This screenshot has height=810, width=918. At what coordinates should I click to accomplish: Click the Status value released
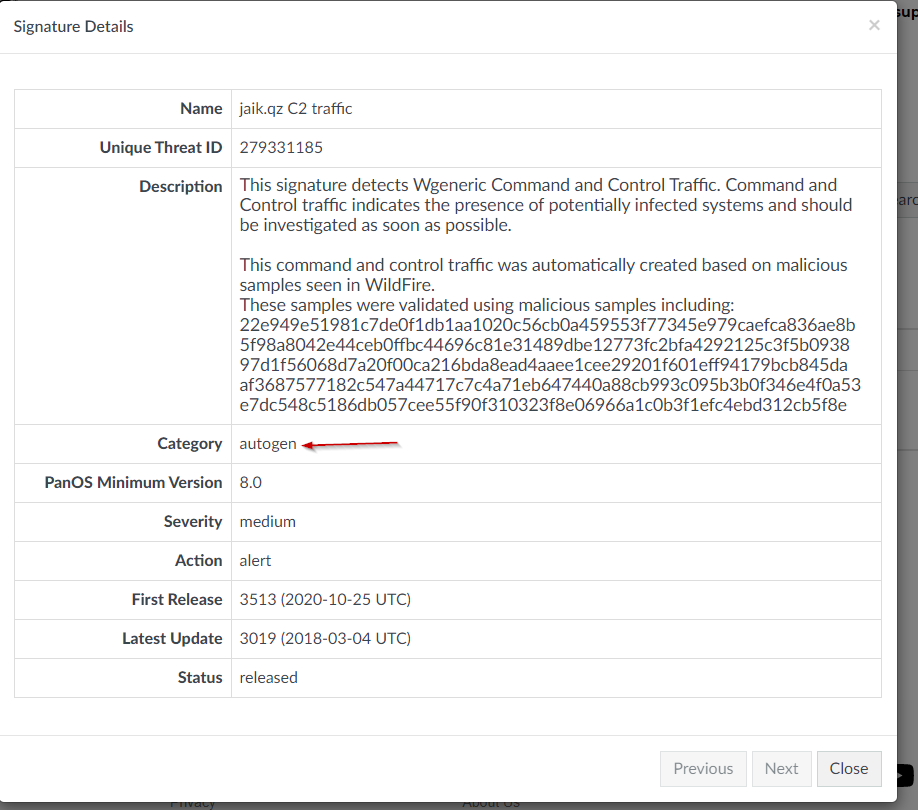[269, 678]
